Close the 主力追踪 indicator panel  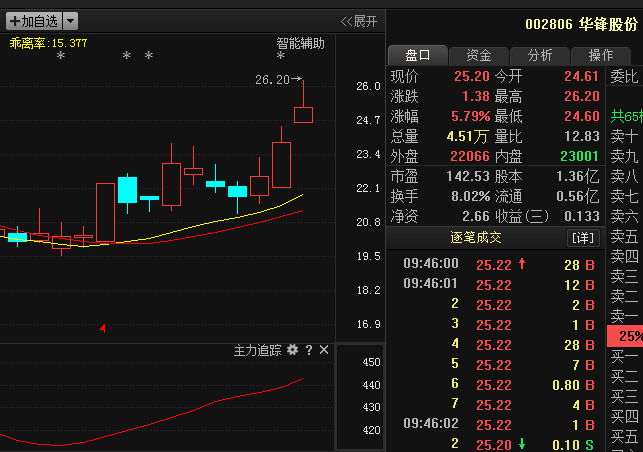[324, 350]
